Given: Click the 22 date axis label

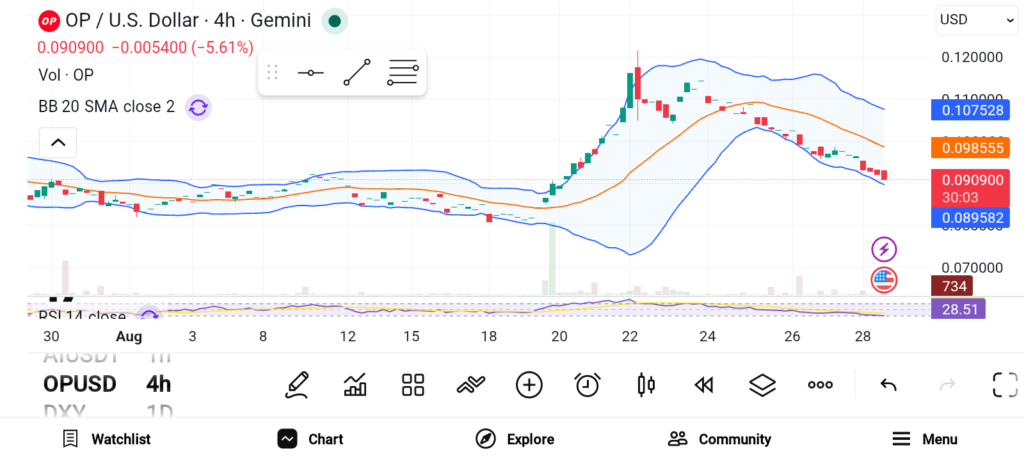Looking at the screenshot, I should coord(630,336).
